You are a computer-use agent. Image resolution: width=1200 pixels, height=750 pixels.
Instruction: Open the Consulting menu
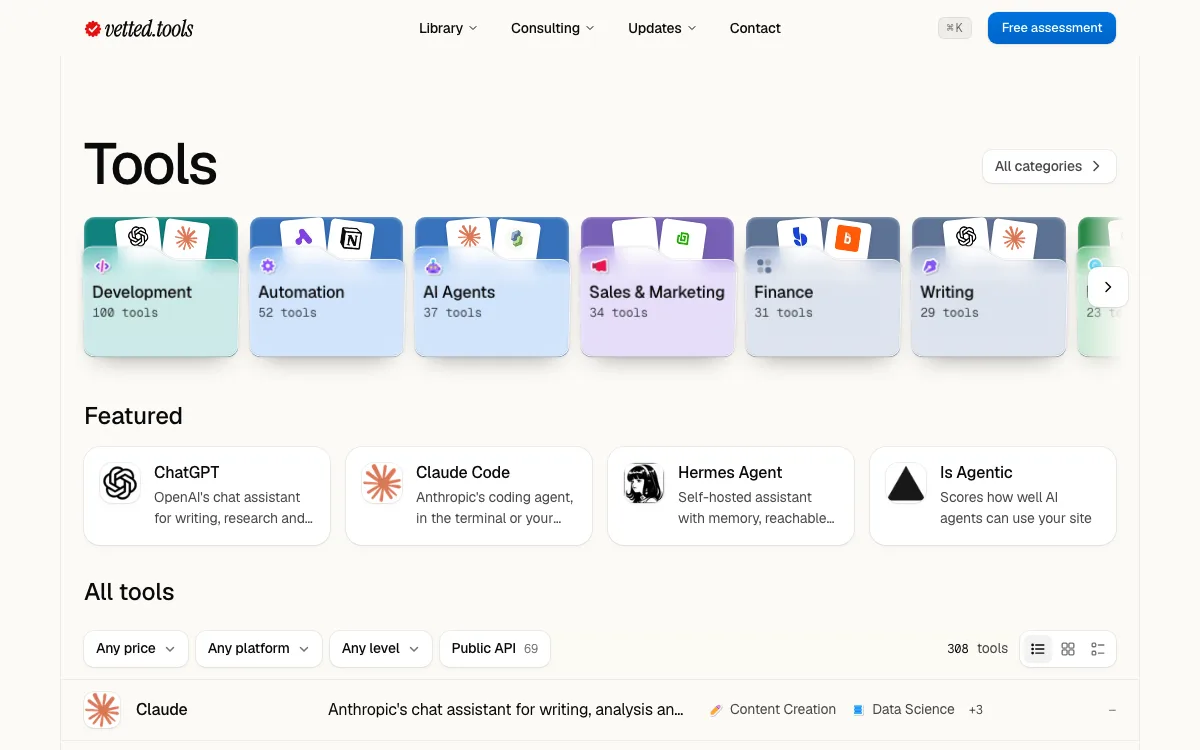point(552,28)
